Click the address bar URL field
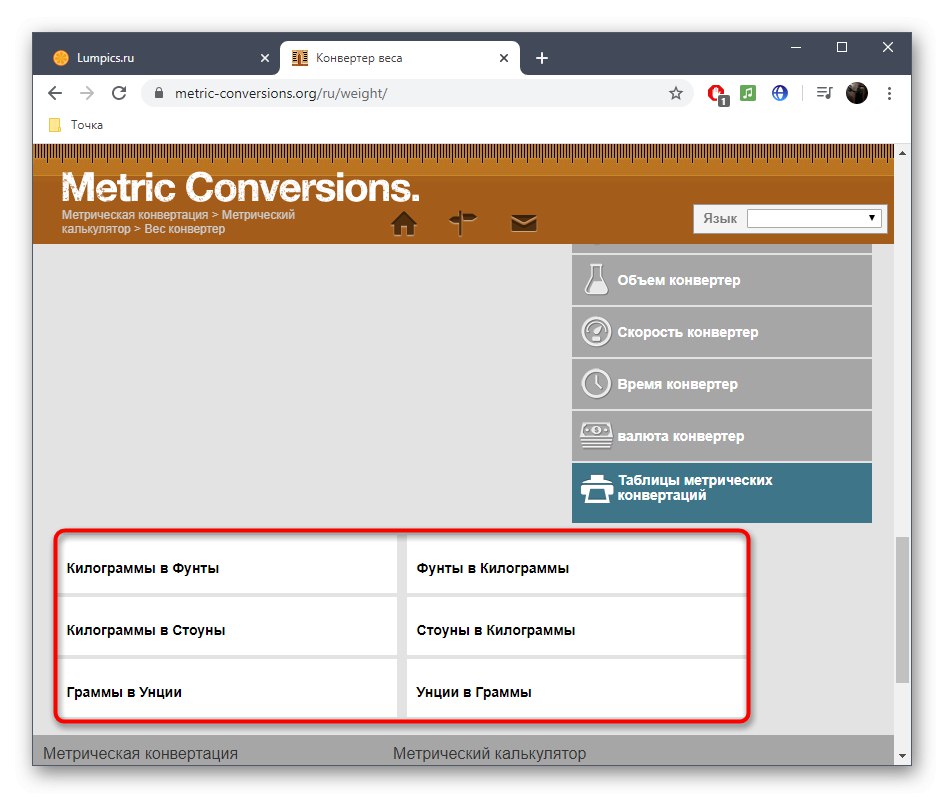 [415, 93]
